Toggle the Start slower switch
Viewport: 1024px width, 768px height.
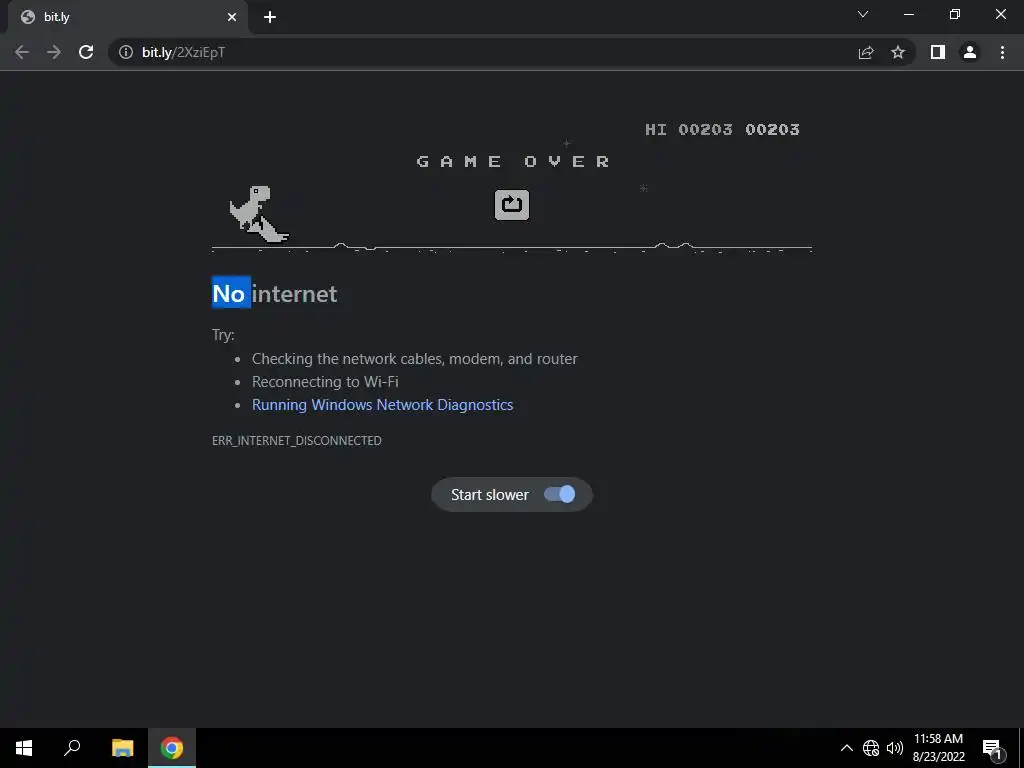560,494
